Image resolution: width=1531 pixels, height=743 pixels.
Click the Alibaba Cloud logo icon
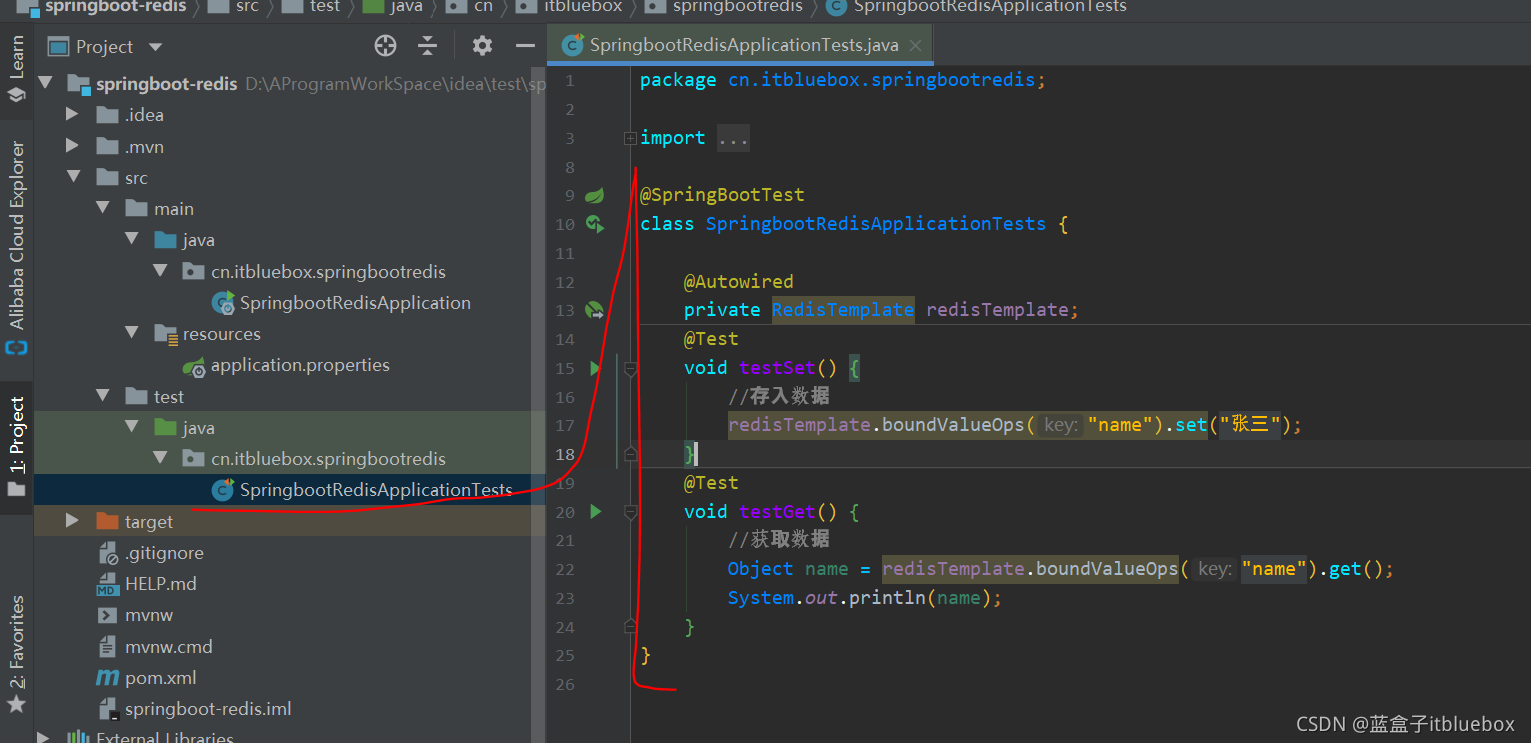[16, 348]
